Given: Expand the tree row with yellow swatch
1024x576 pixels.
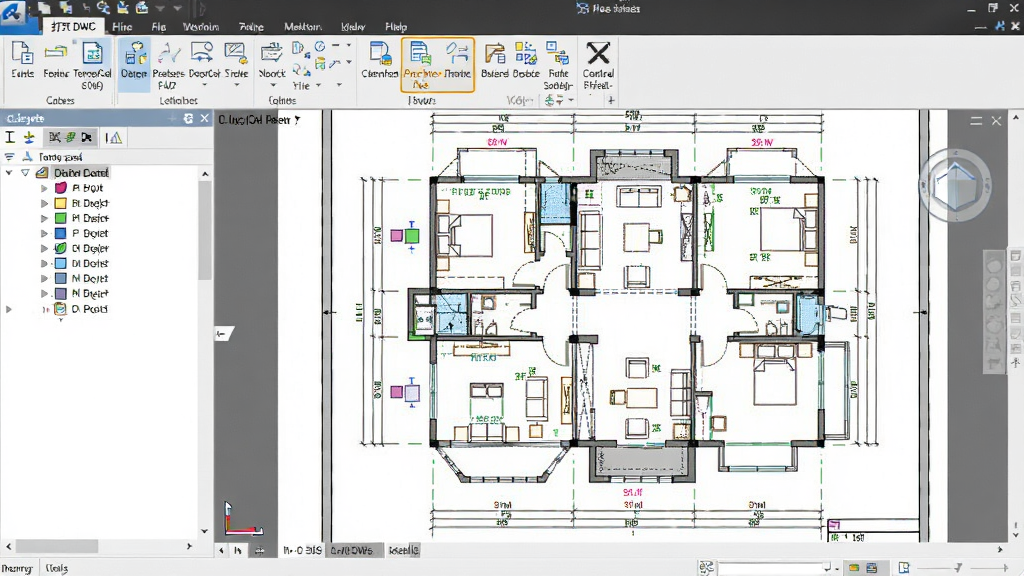Looking at the screenshot, I should pos(44,203).
